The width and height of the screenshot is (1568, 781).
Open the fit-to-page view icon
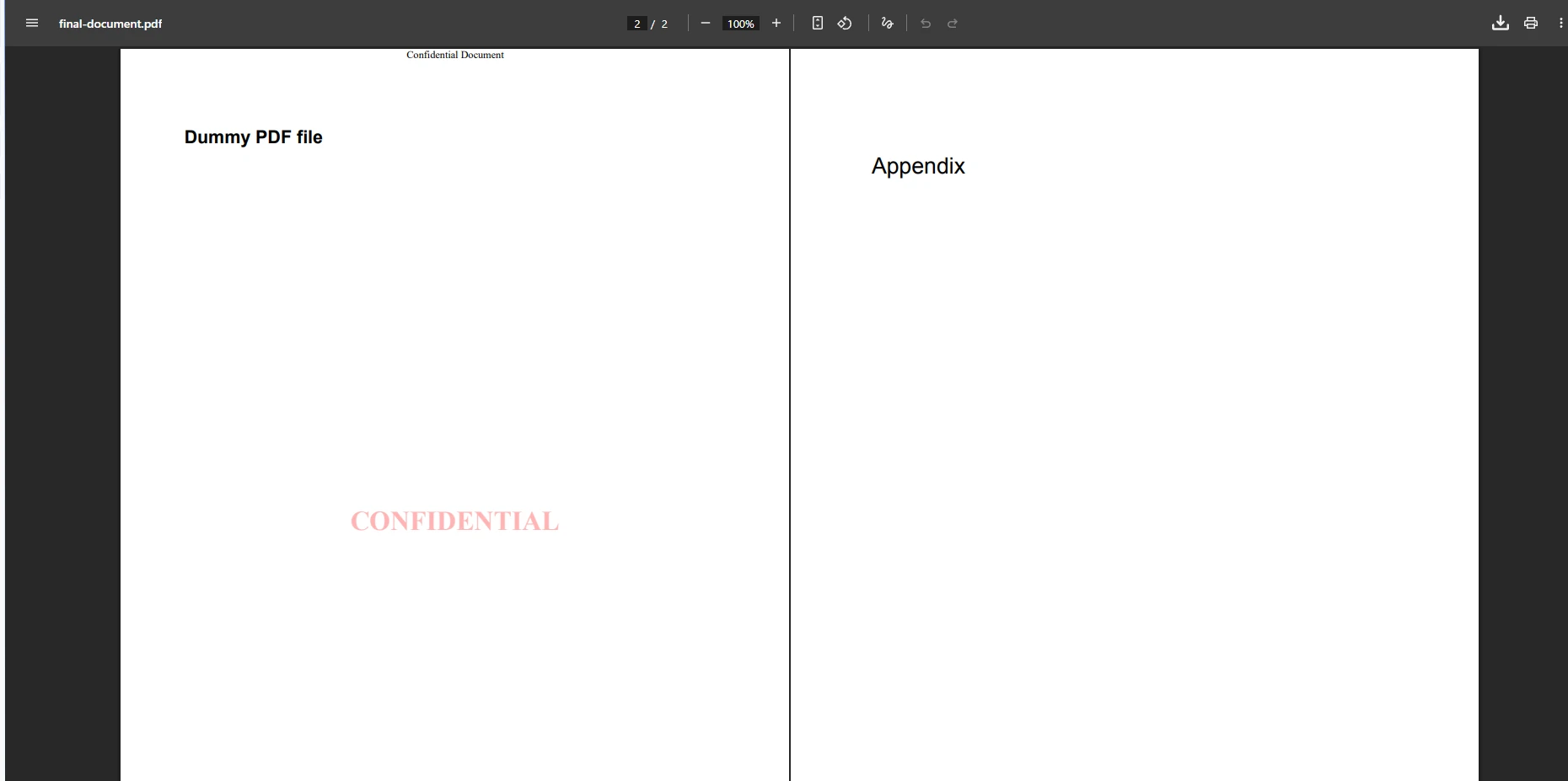pyautogui.click(x=817, y=23)
